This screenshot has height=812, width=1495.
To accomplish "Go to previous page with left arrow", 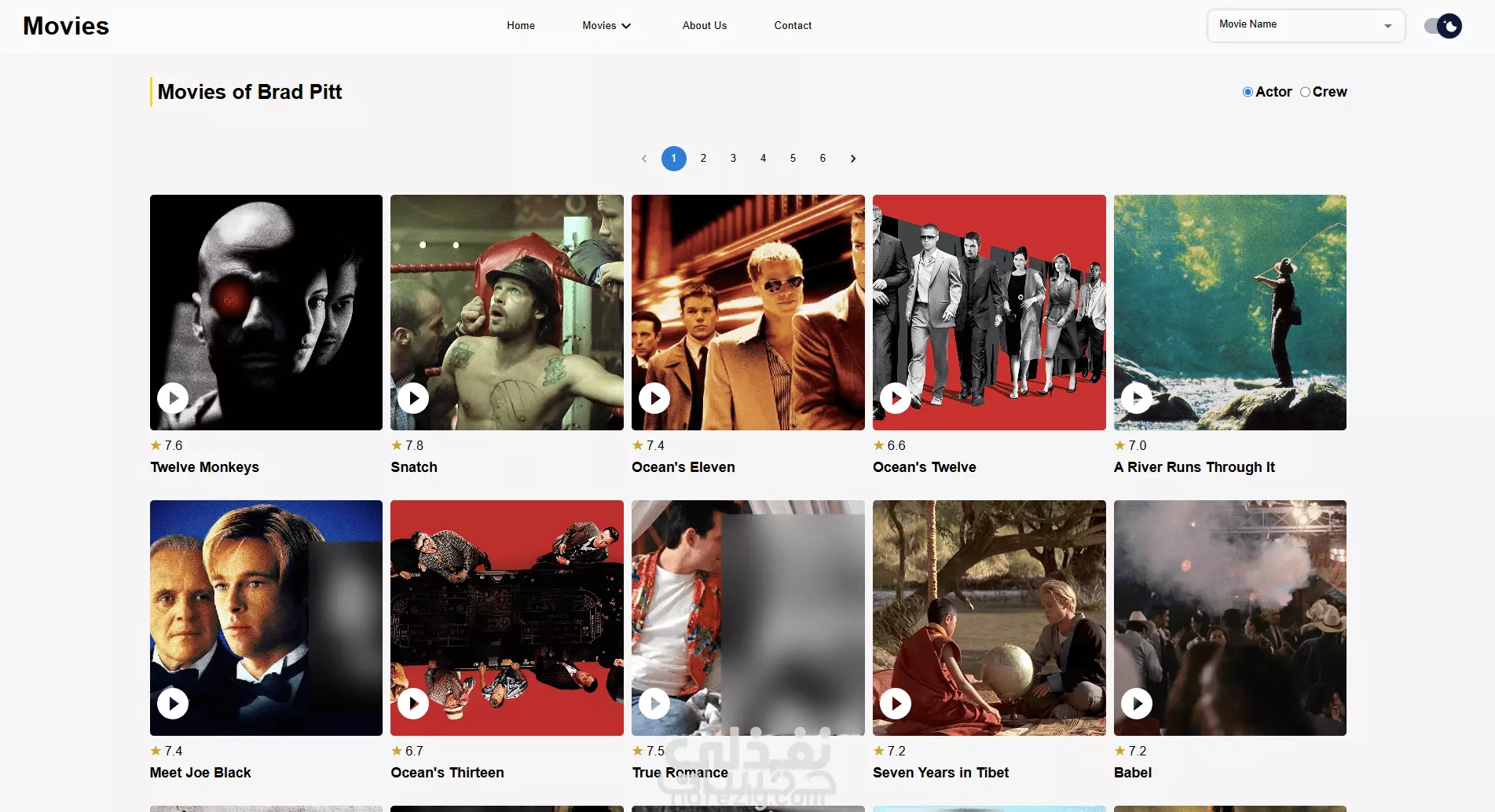I will tap(644, 159).
